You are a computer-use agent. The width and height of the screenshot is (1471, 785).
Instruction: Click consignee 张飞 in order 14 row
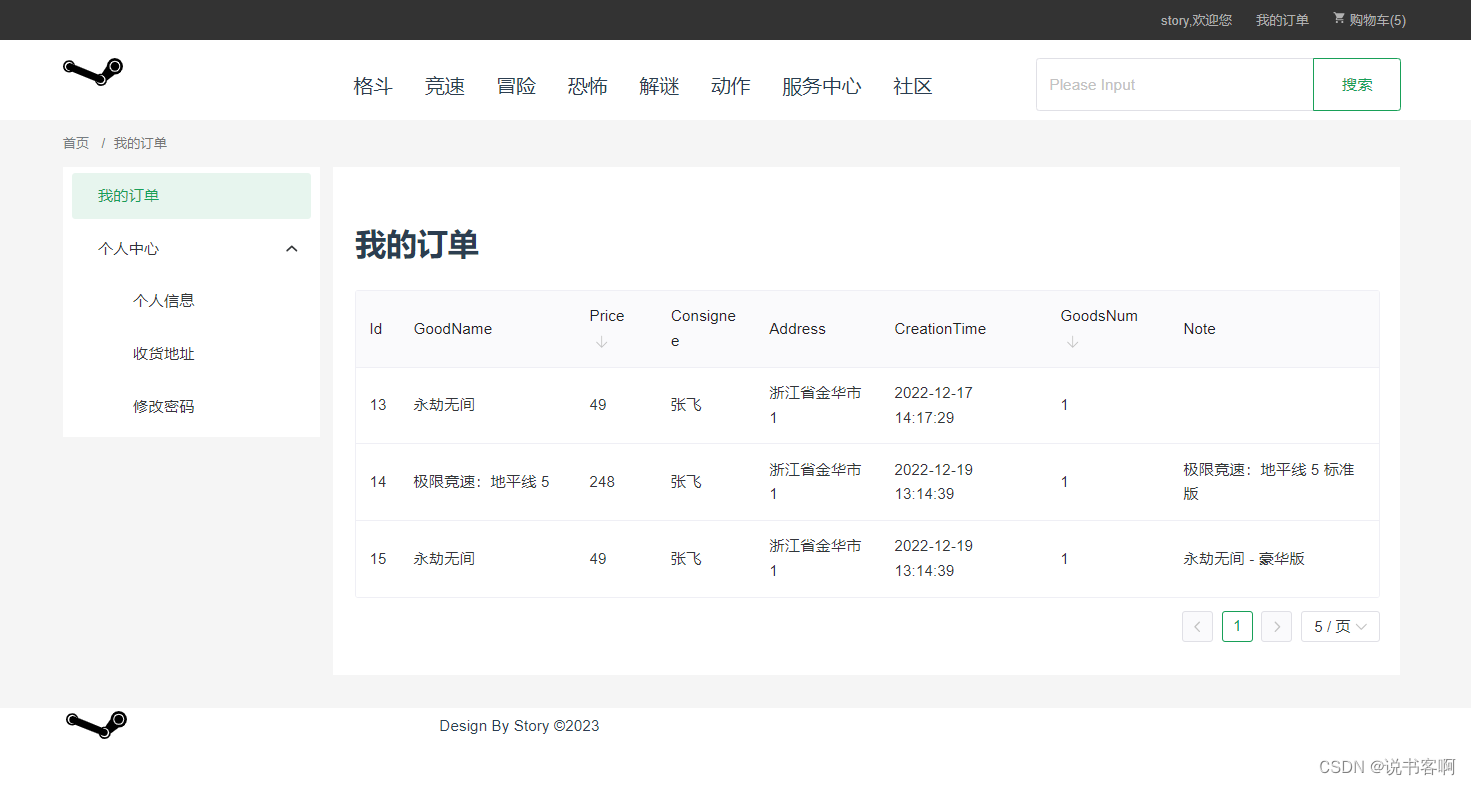(x=686, y=482)
